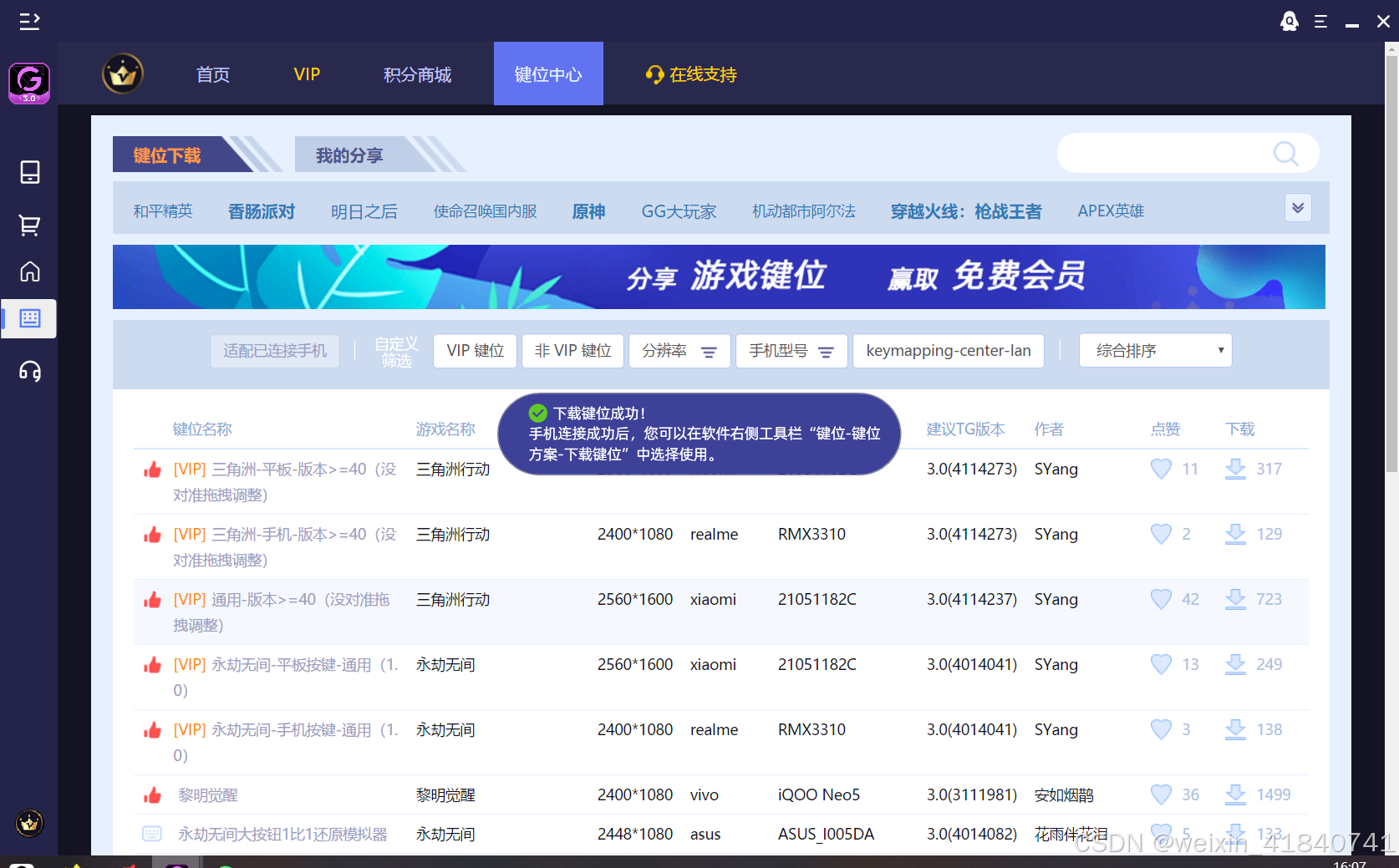Screen dimensions: 1399x868
Task: Filter by game 使命召唤国内服
Action: [486, 211]
